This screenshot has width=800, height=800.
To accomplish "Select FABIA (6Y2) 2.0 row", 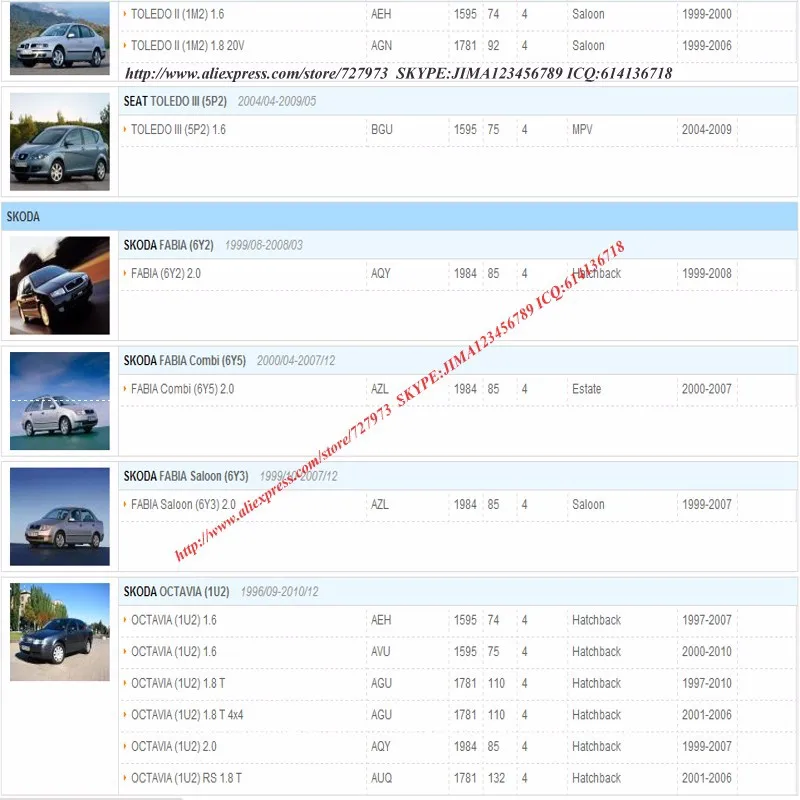I will pyautogui.click(x=458, y=273).
